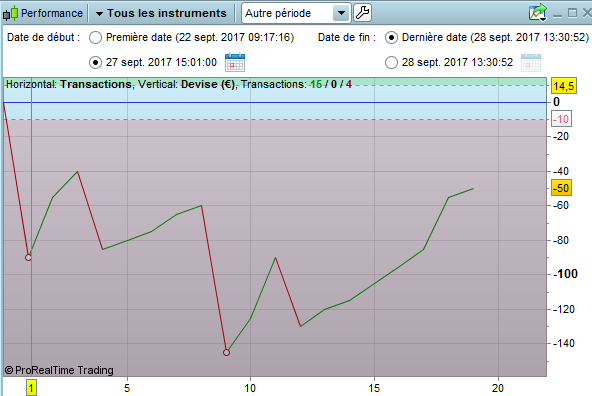Click the -10 red threshold label
592x396 pixels.
(x=561, y=119)
